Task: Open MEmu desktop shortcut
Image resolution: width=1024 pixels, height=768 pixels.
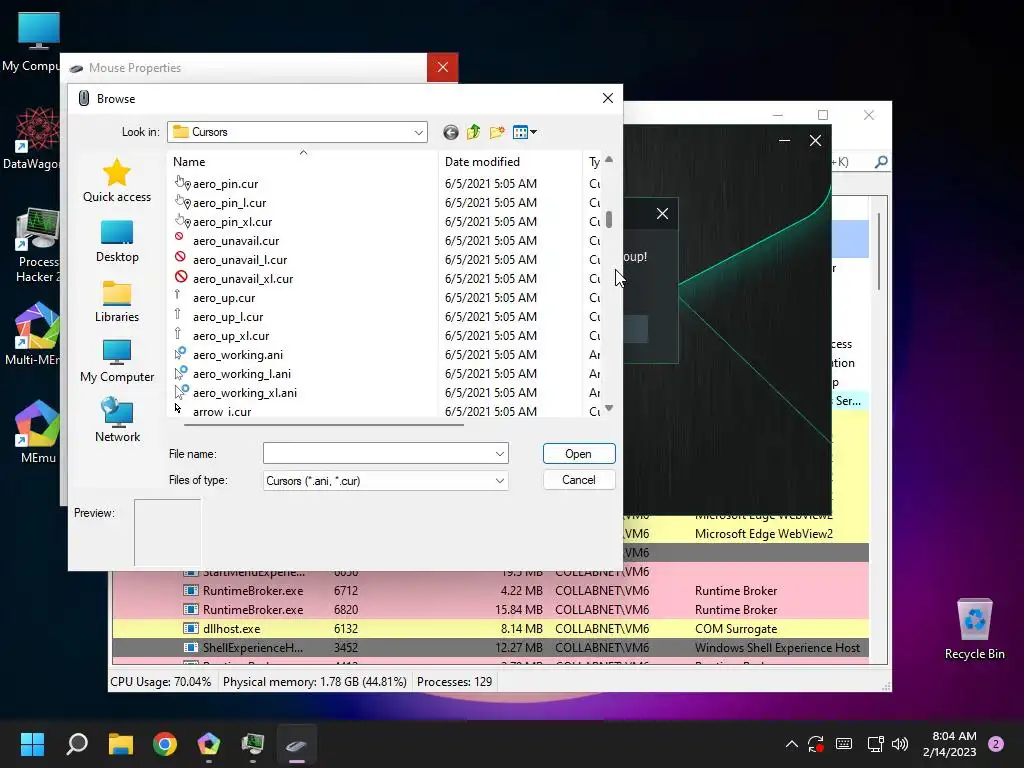Action: (37, 432)
